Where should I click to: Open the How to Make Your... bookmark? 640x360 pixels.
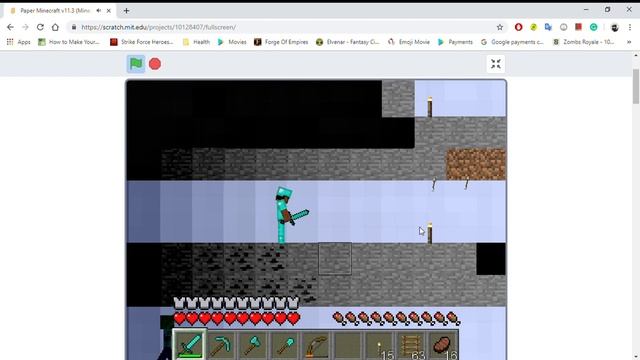[69, 42]
